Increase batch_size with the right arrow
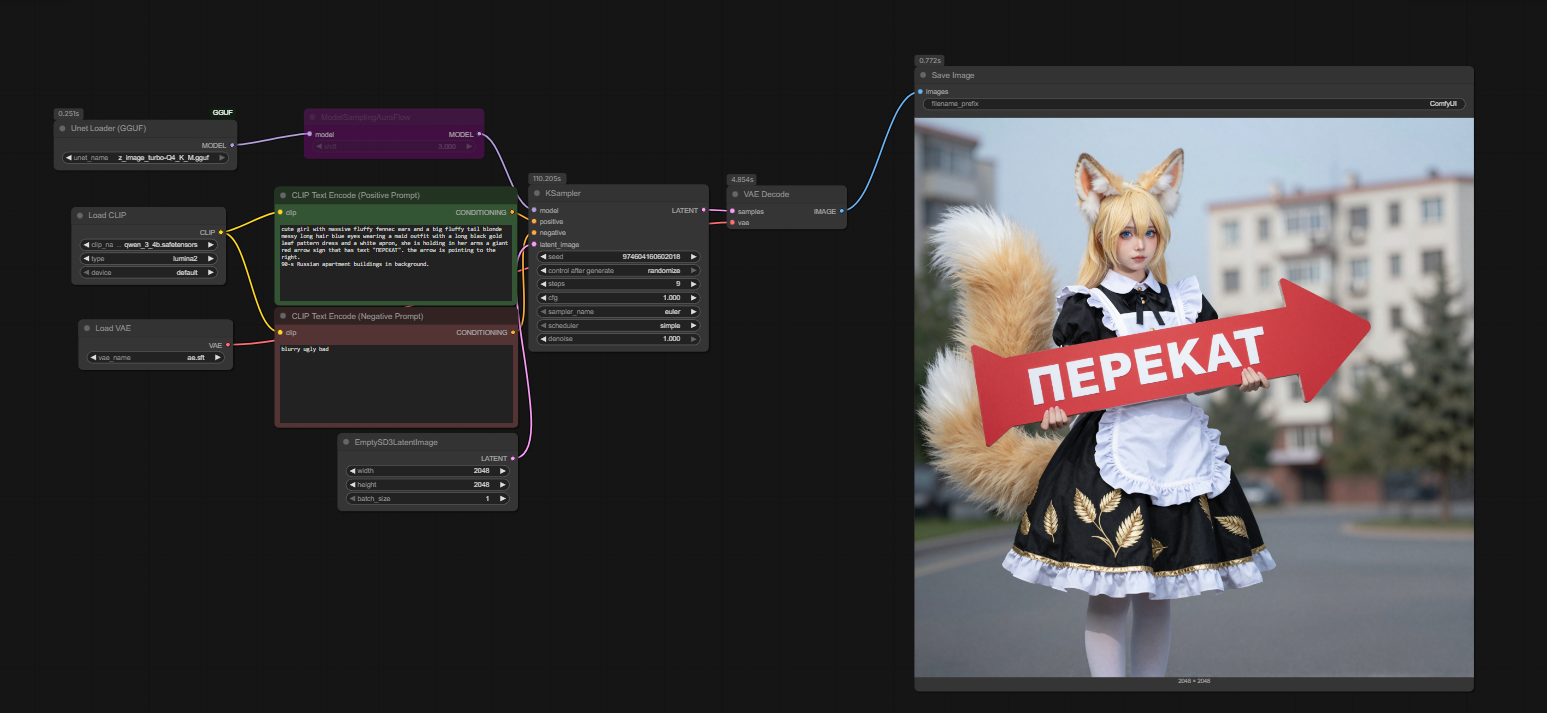 point(502,498)
